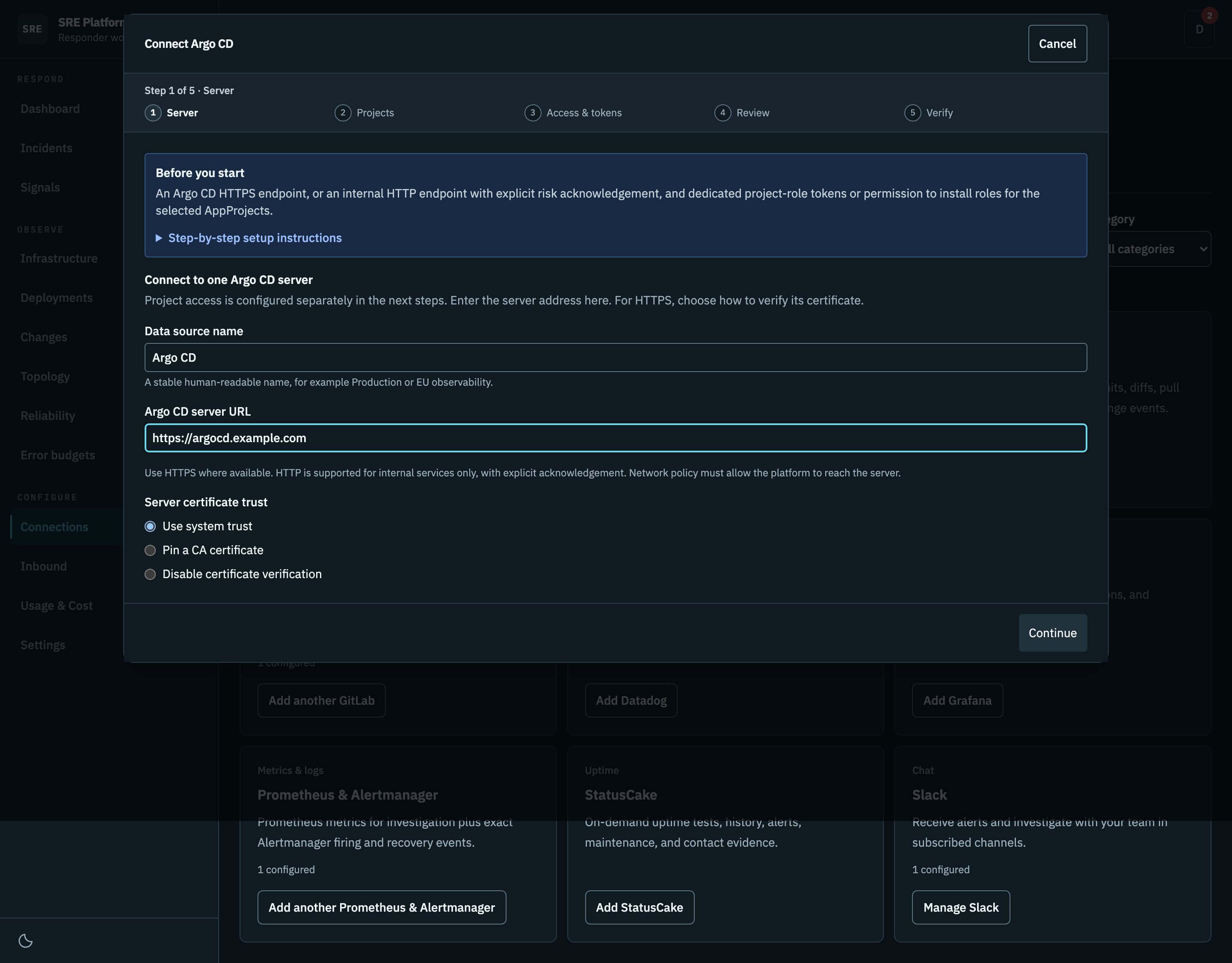Go to the Server step
The width and height of the screenshot is (1232, 963).
click(172, 113)
